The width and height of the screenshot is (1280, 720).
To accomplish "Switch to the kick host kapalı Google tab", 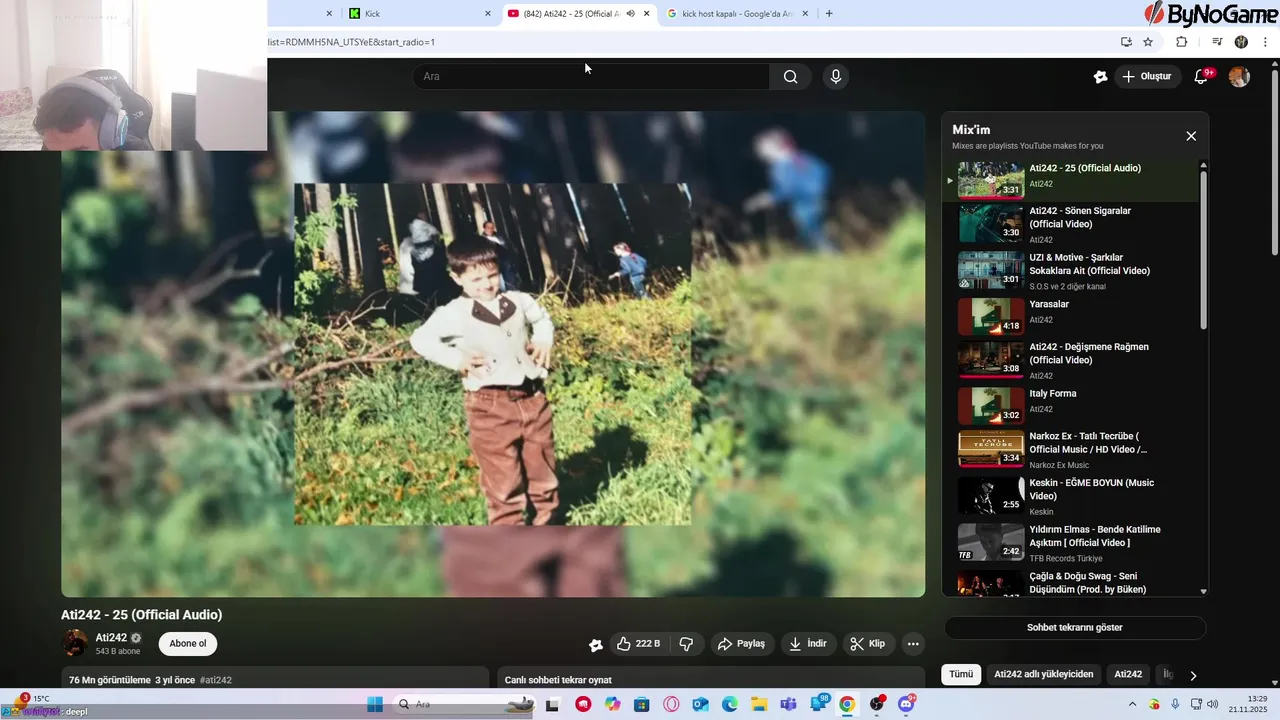I will [x=738, y=13].
